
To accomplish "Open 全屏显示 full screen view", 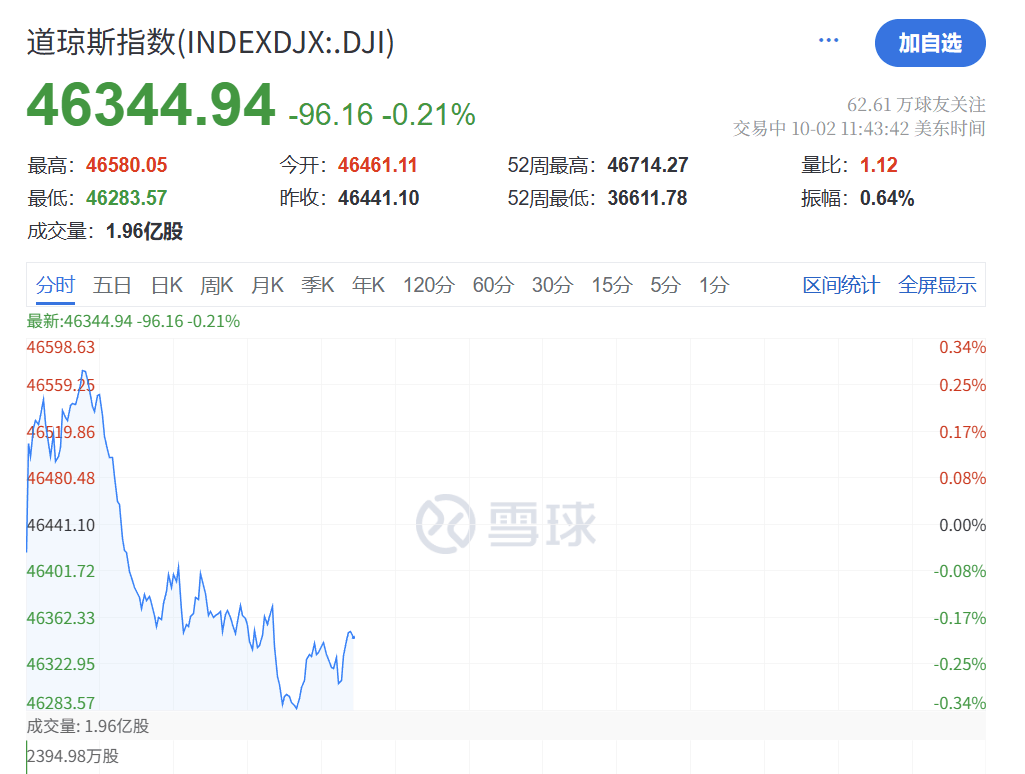I will click(x=937, y=285).
